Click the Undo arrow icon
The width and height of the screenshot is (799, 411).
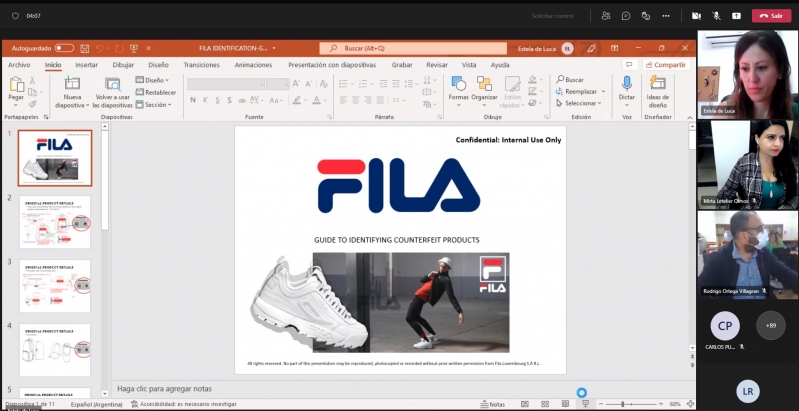click(99, 48)
